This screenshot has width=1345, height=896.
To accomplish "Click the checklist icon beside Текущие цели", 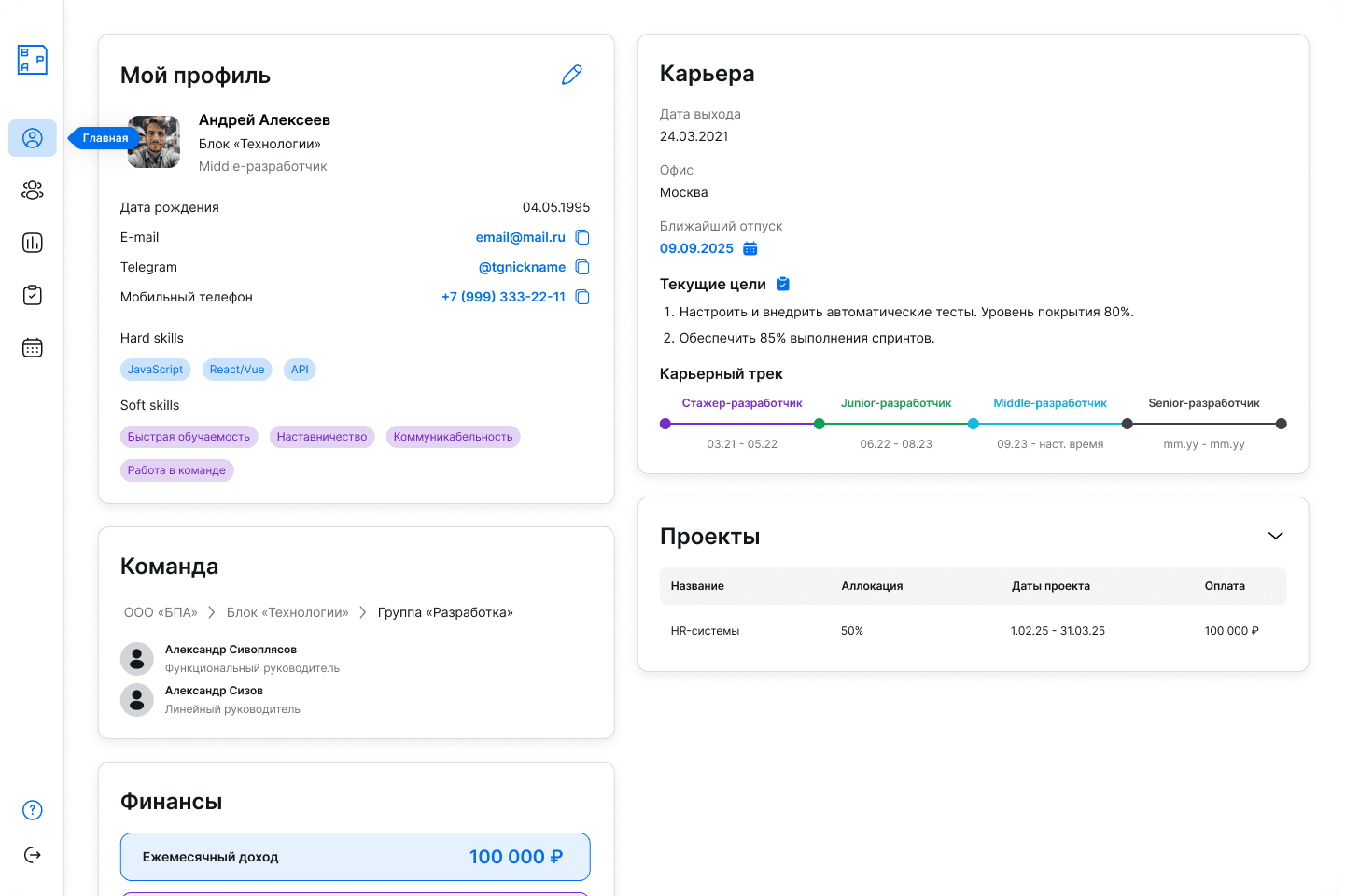I will 782,283.
